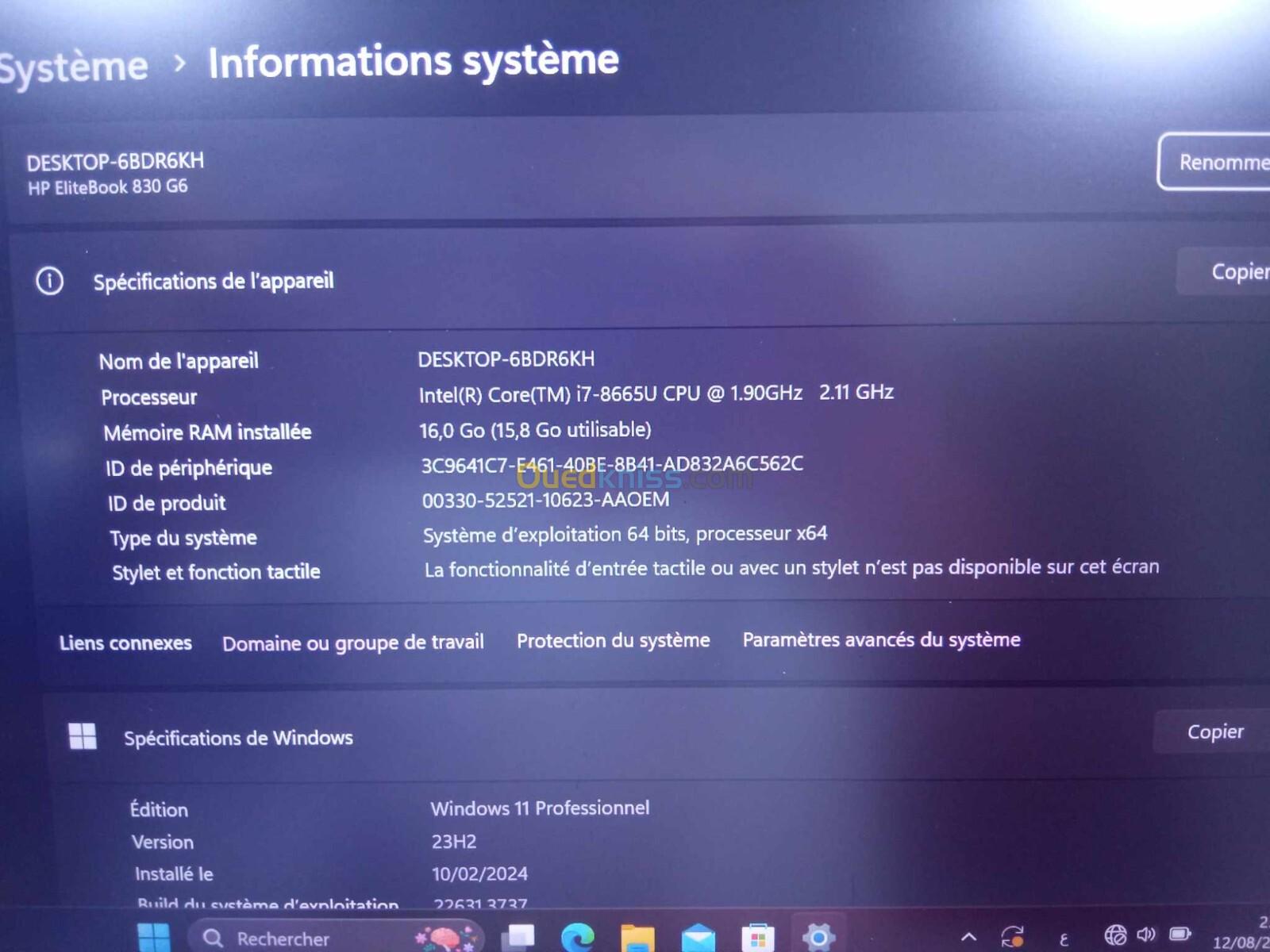Open Paramètres avancés du système link
This screenshot has height=952, width=1270.
[882, 639]
